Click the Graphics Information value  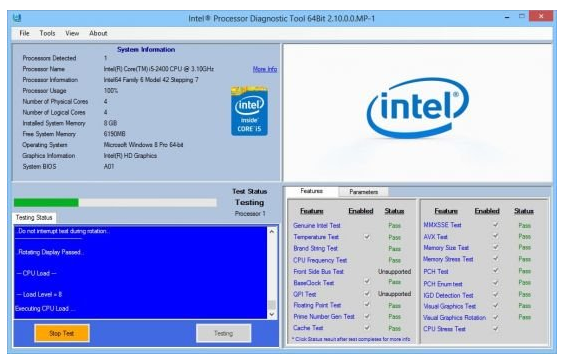[x=130, y=155]
